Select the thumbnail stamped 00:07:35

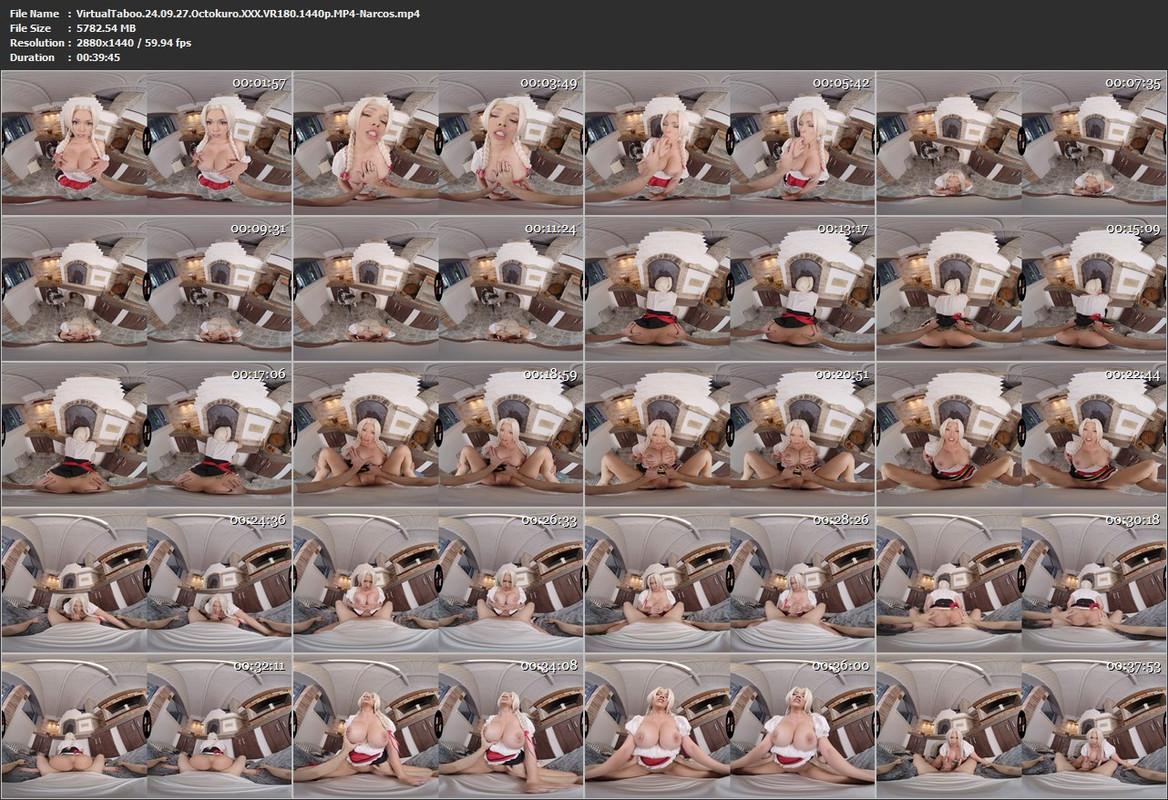coord(1021,143)
